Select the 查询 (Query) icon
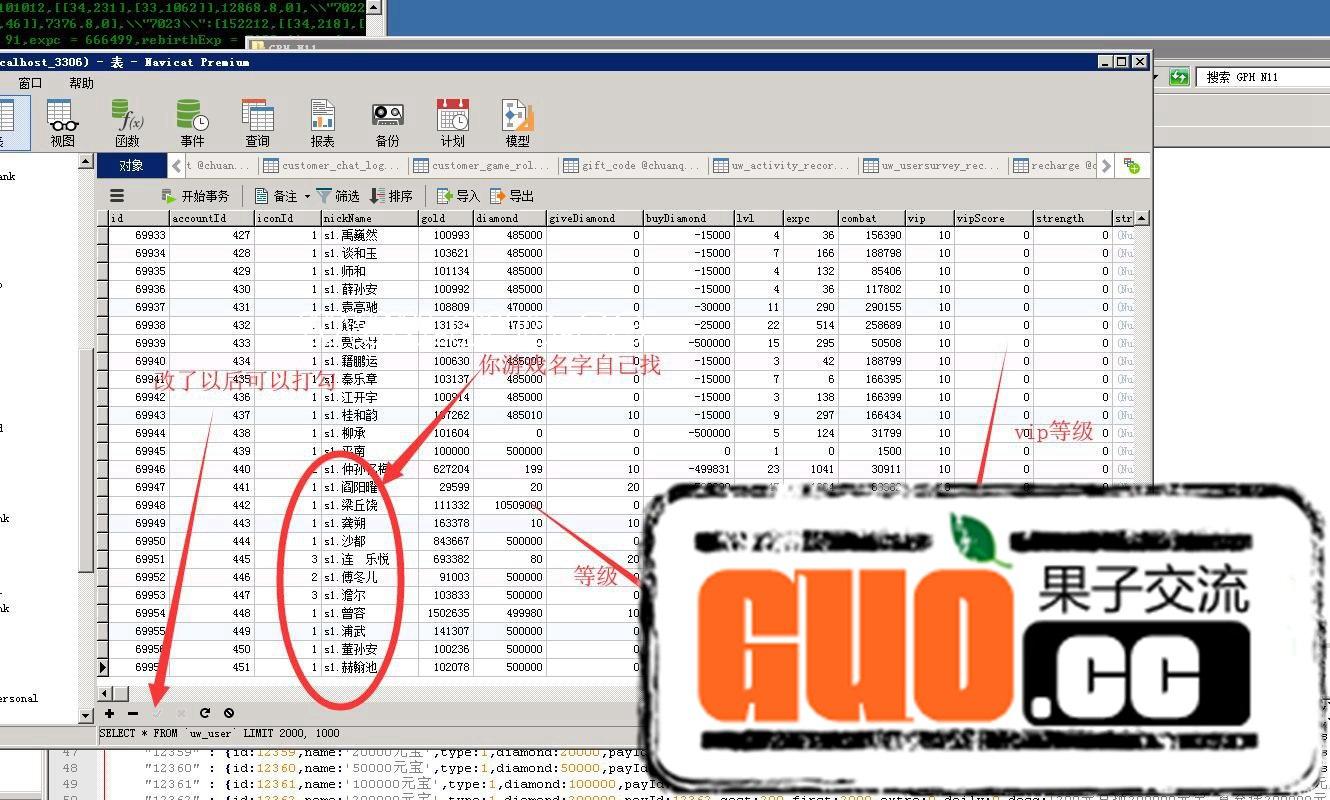This screenshot has width=1330, height=800. [257, 122]
